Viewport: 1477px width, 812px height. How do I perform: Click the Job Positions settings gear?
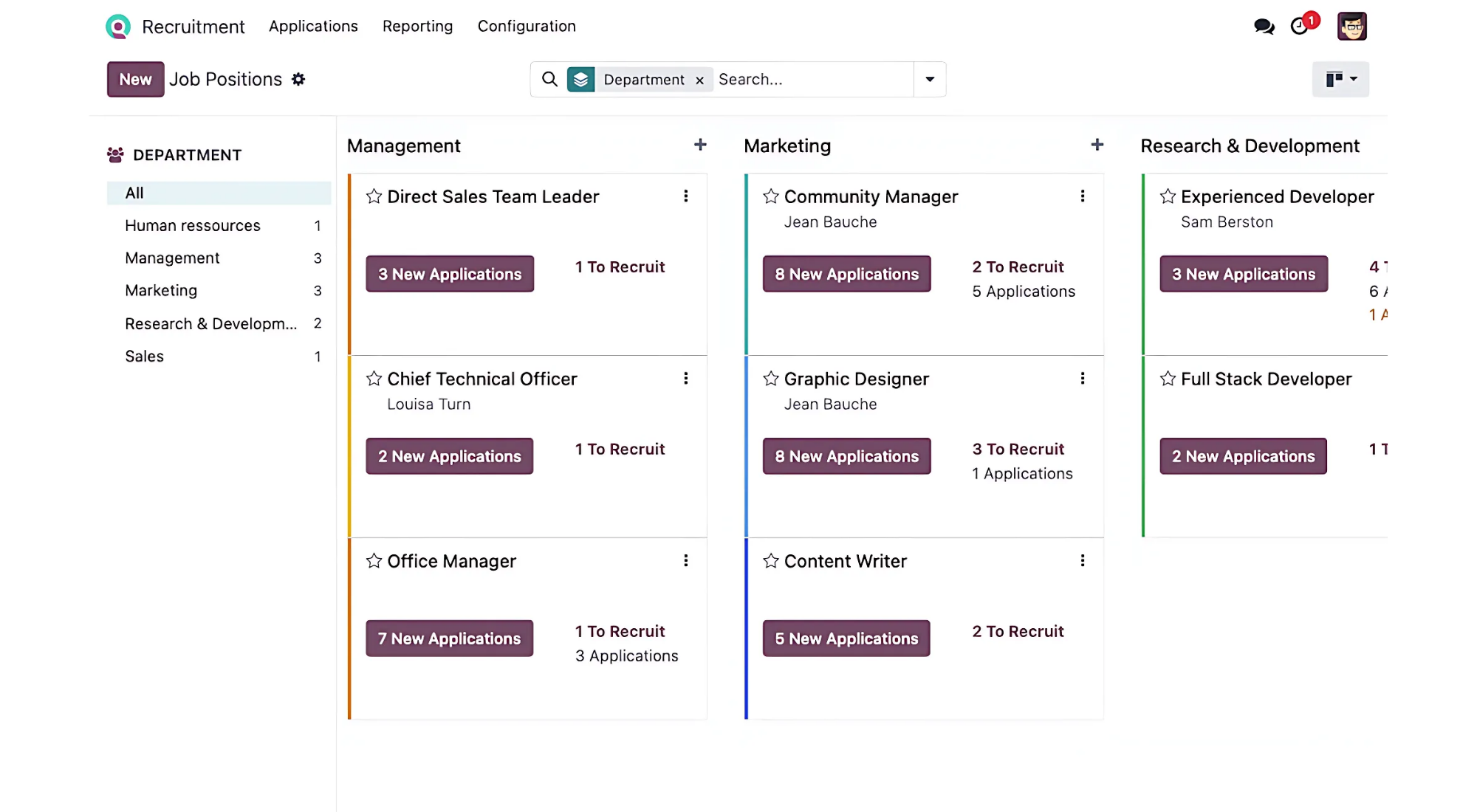tap(298, 79)
